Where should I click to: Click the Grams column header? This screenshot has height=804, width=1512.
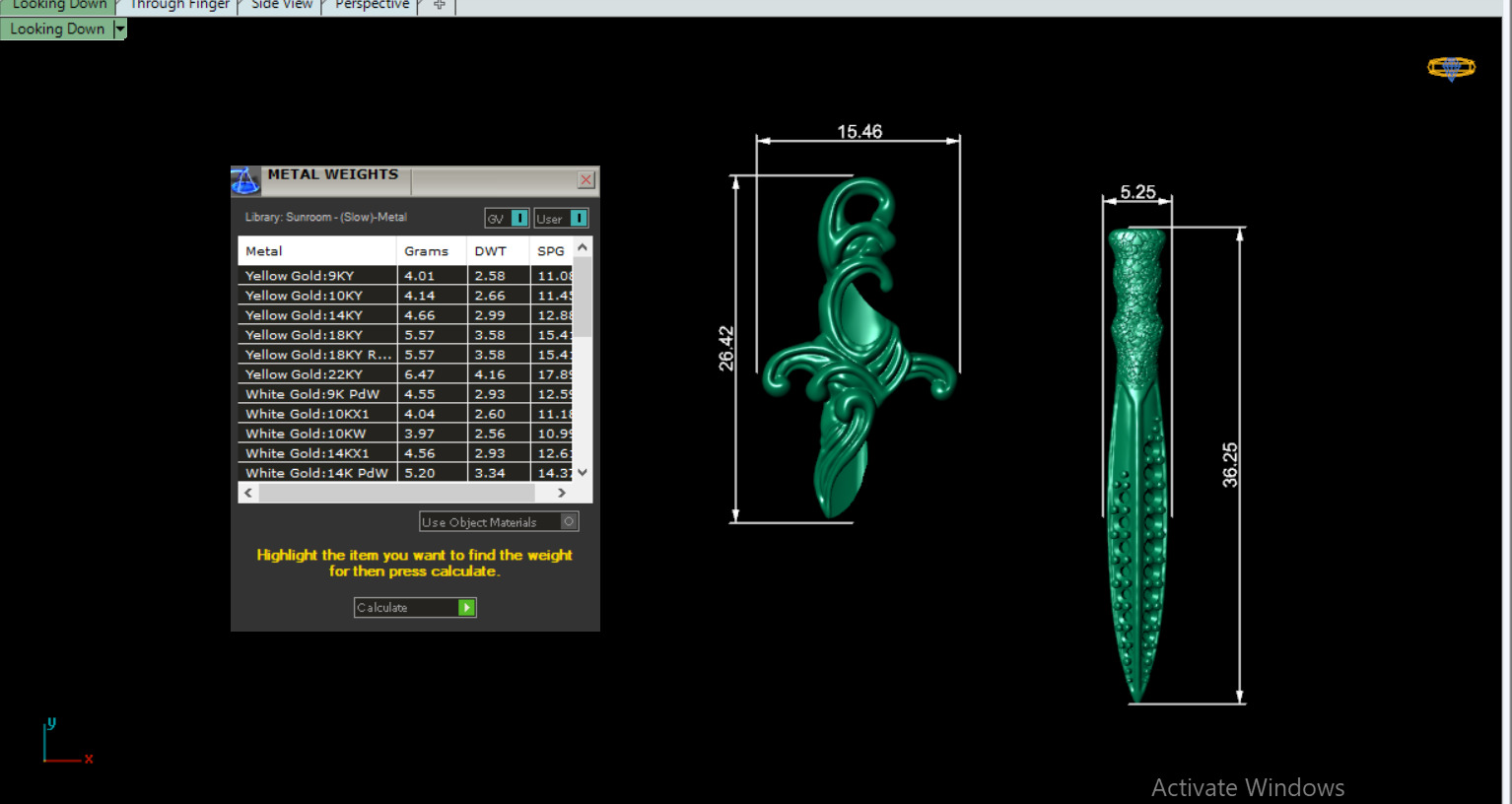(432, 251)
